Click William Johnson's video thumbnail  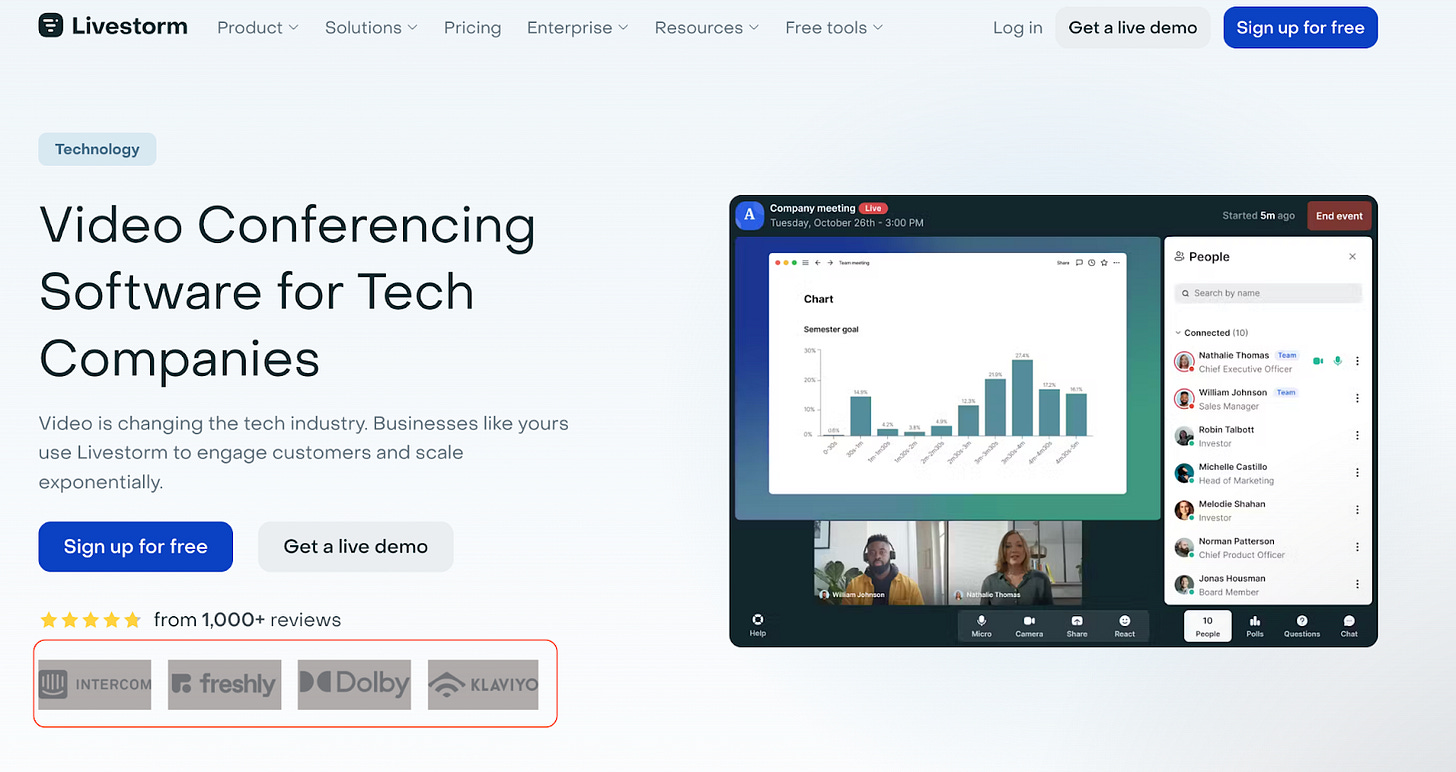(880, 561)
